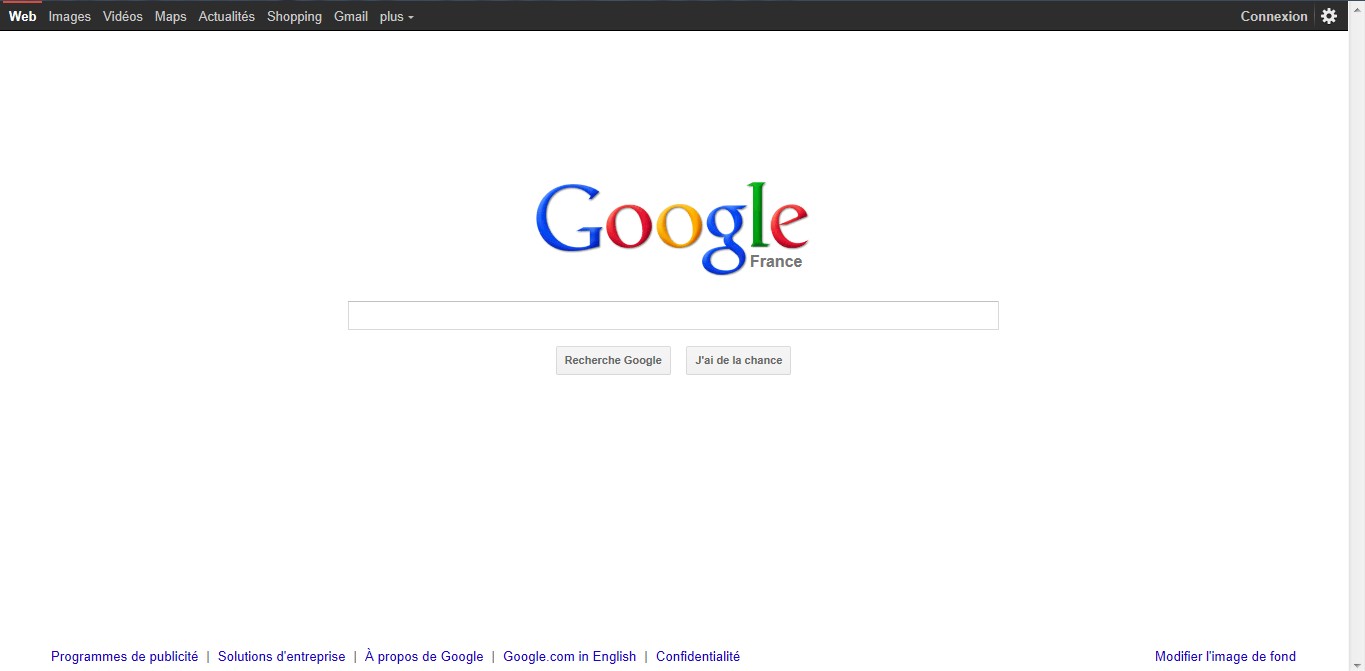1365x671 pixels.
Task: Click Modifier l'image de fond link
Action: [x=1225, y=657]
